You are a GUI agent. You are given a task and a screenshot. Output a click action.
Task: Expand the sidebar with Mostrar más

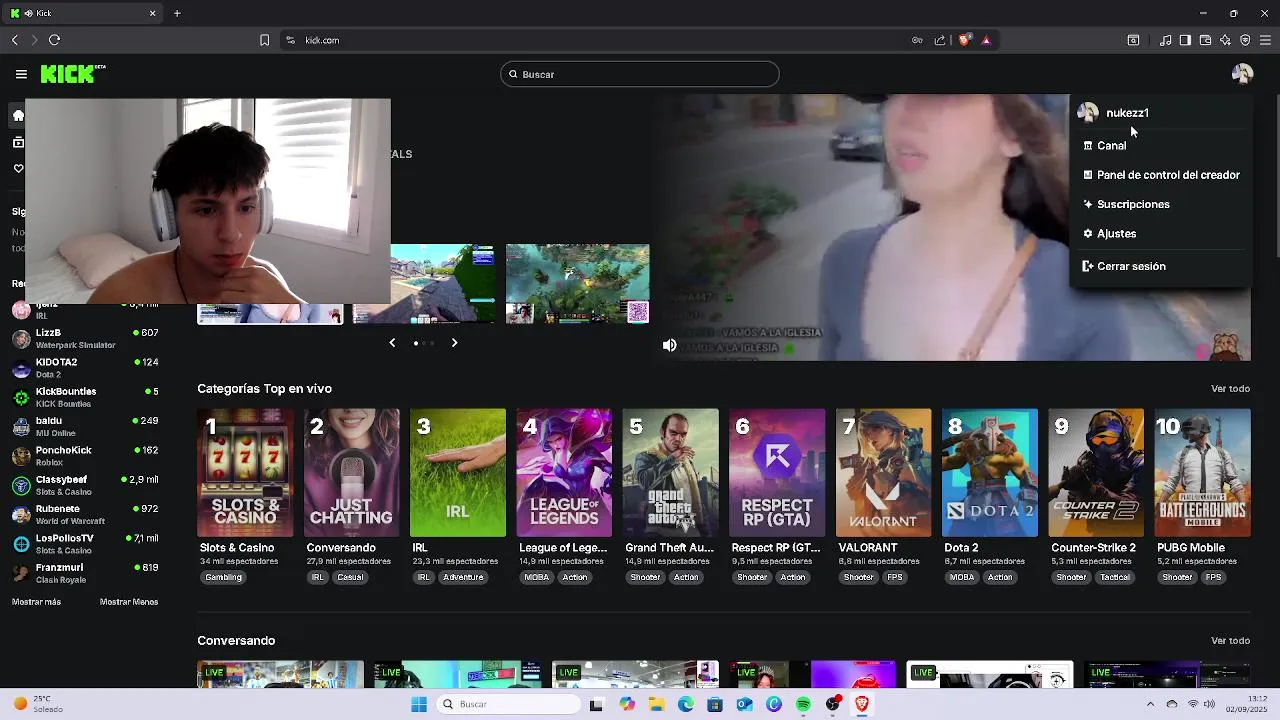pos(36,602)
